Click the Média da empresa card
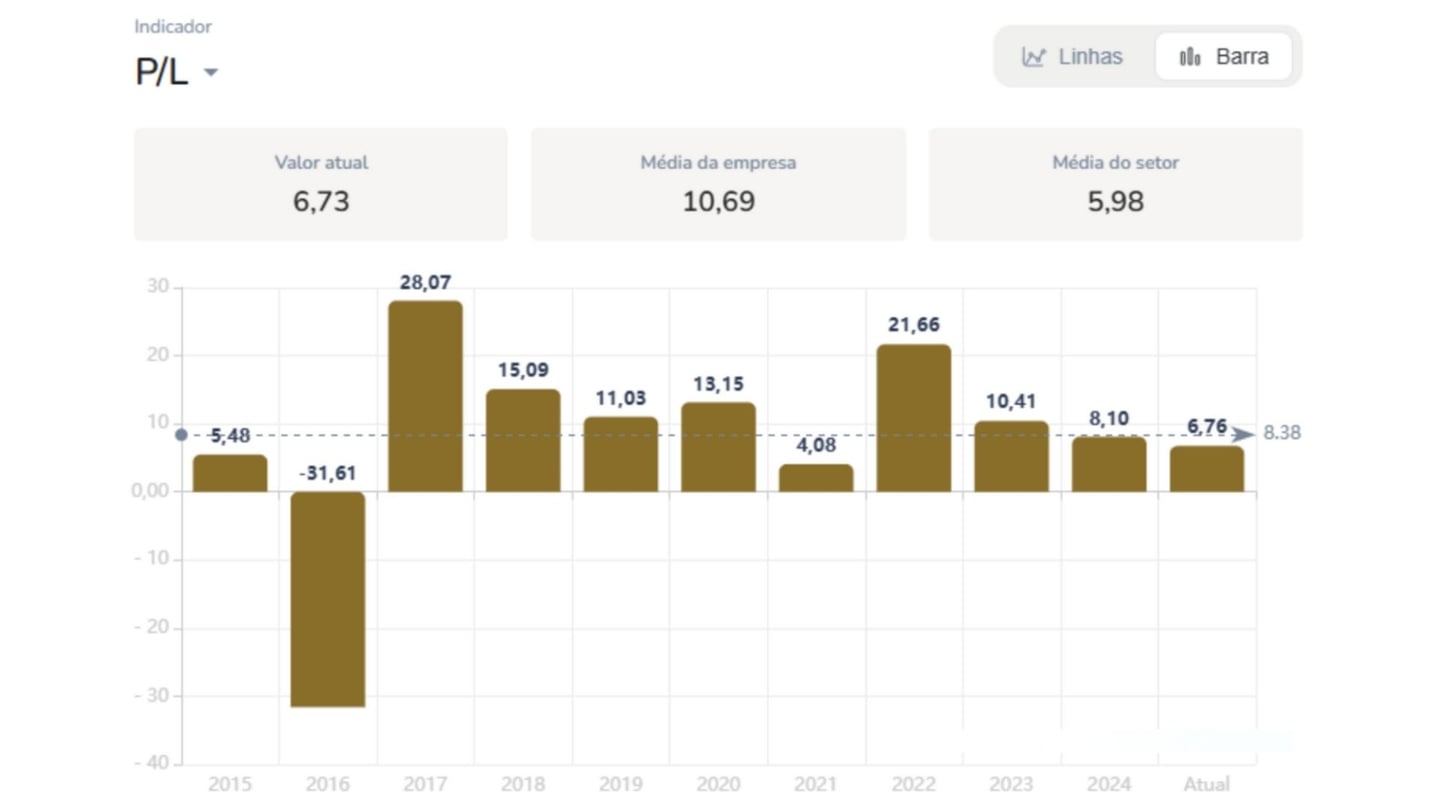Image resolution: width=1440 pixels, height=810 pixels. click(718, 184)
